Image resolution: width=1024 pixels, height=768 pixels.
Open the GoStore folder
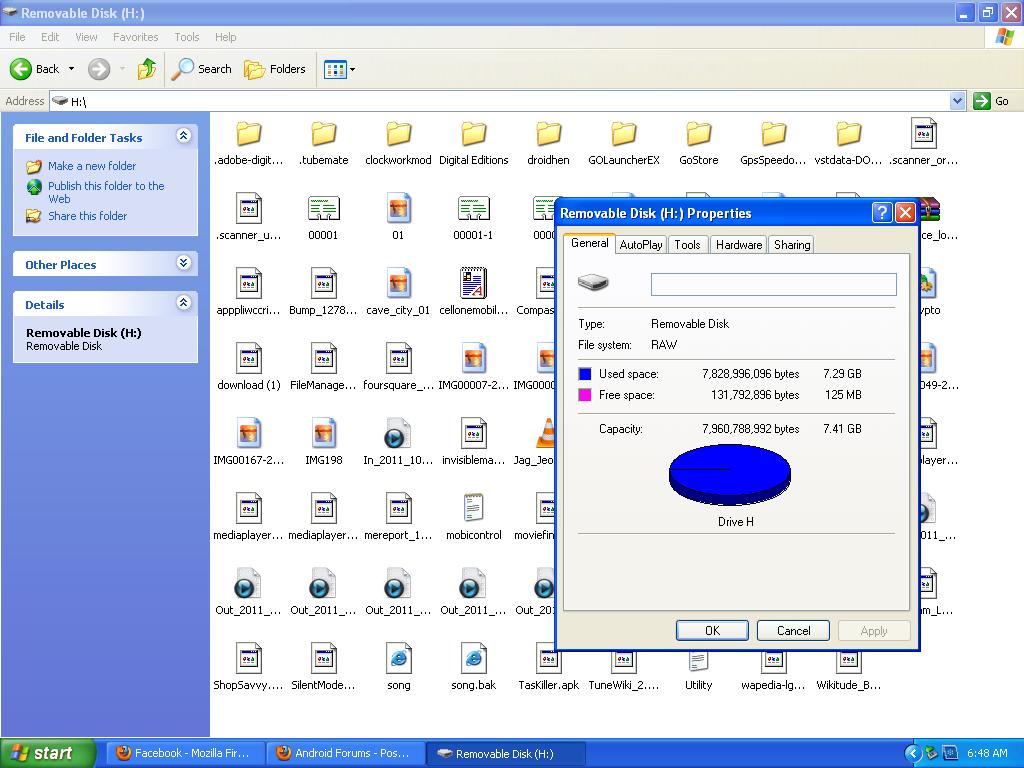[x=698, y=134]
